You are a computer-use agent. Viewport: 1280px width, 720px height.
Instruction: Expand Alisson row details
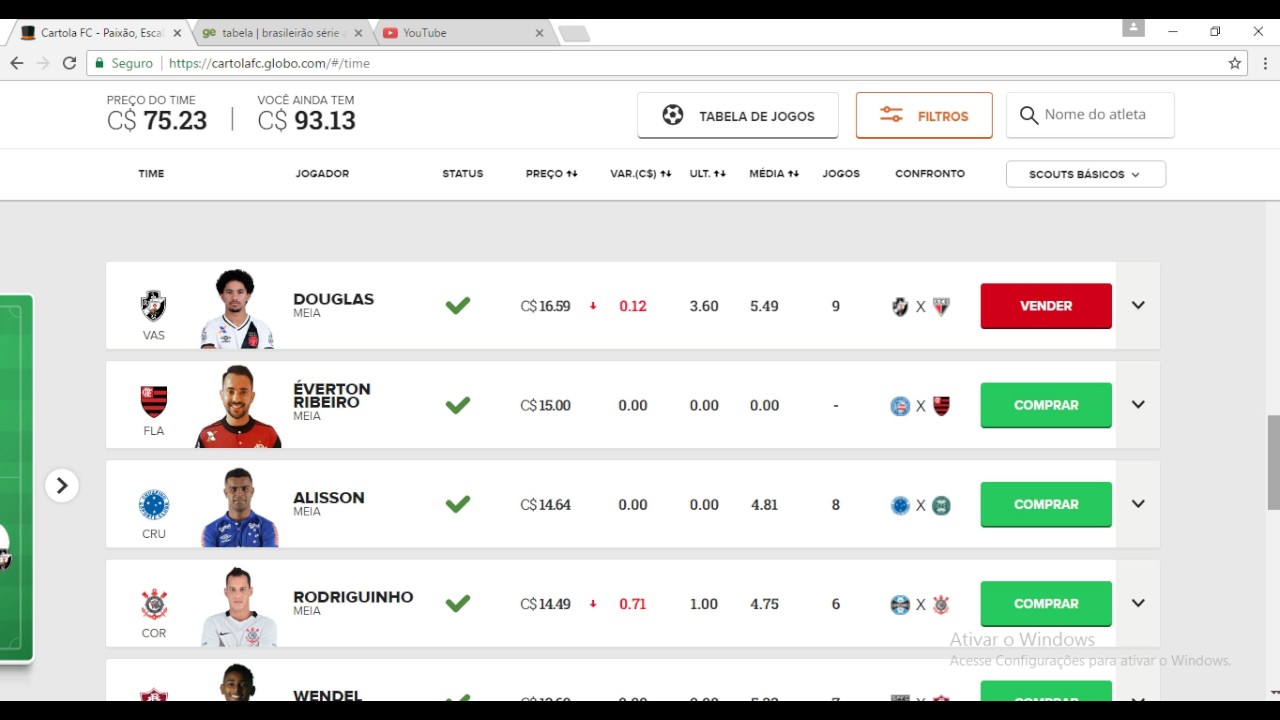point(1138,503)
